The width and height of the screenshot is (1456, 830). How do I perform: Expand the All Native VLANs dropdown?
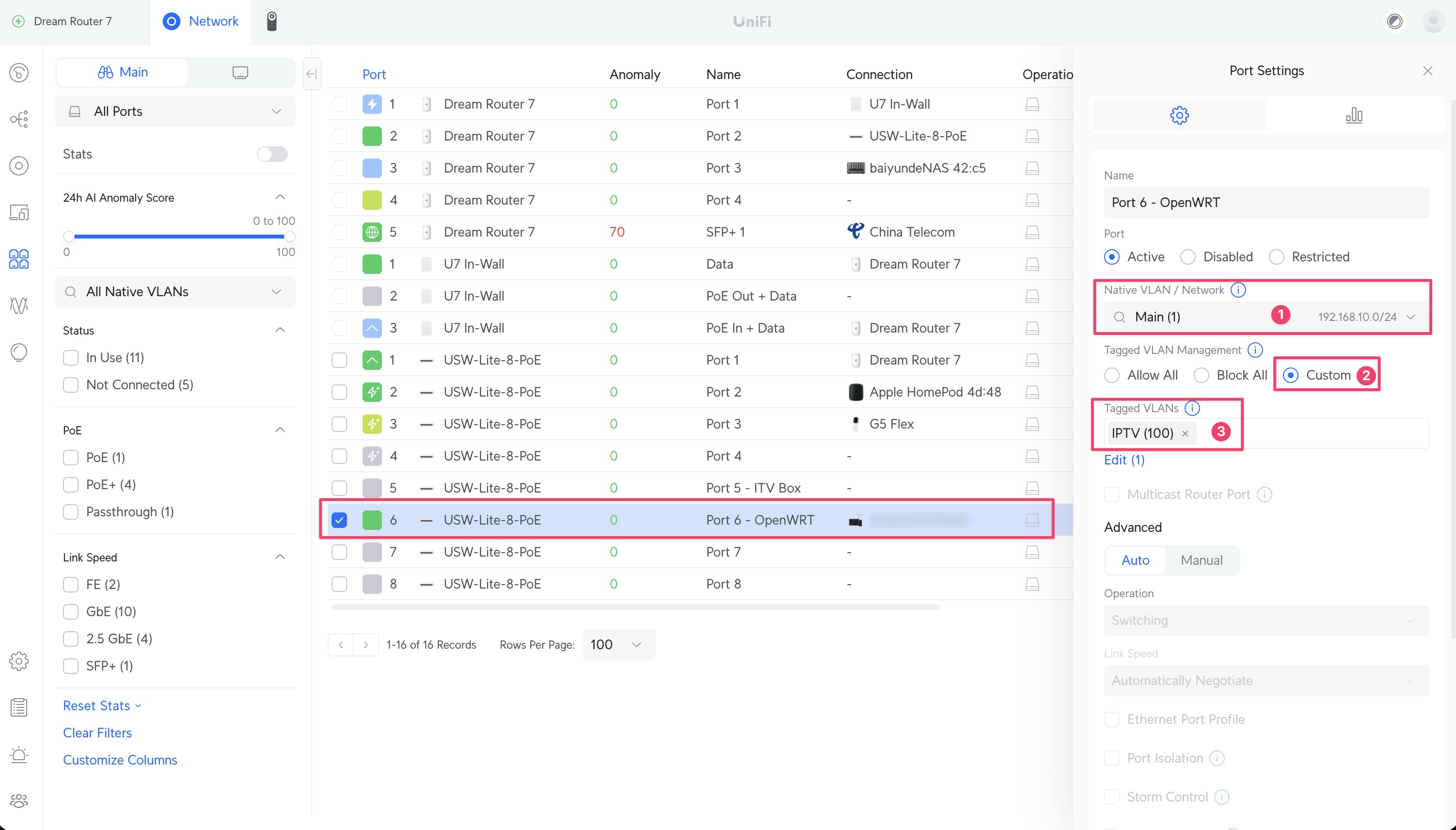tap(175, 292)
